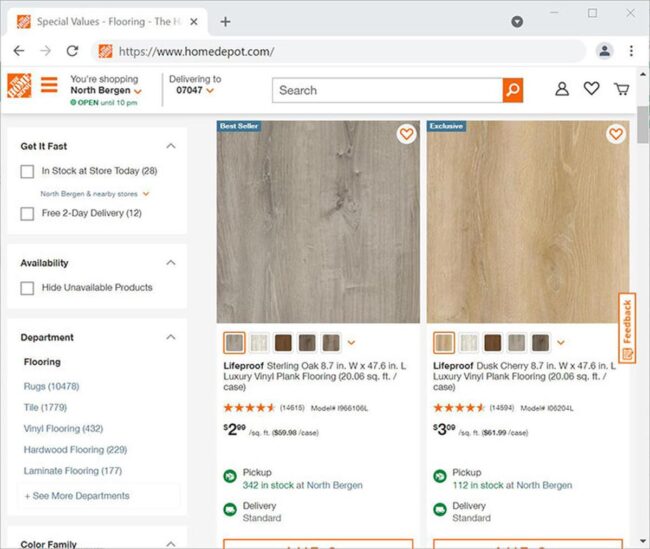The image size is (650, 549).
Task: Click + See More Departments
Action: coord(77,496)
